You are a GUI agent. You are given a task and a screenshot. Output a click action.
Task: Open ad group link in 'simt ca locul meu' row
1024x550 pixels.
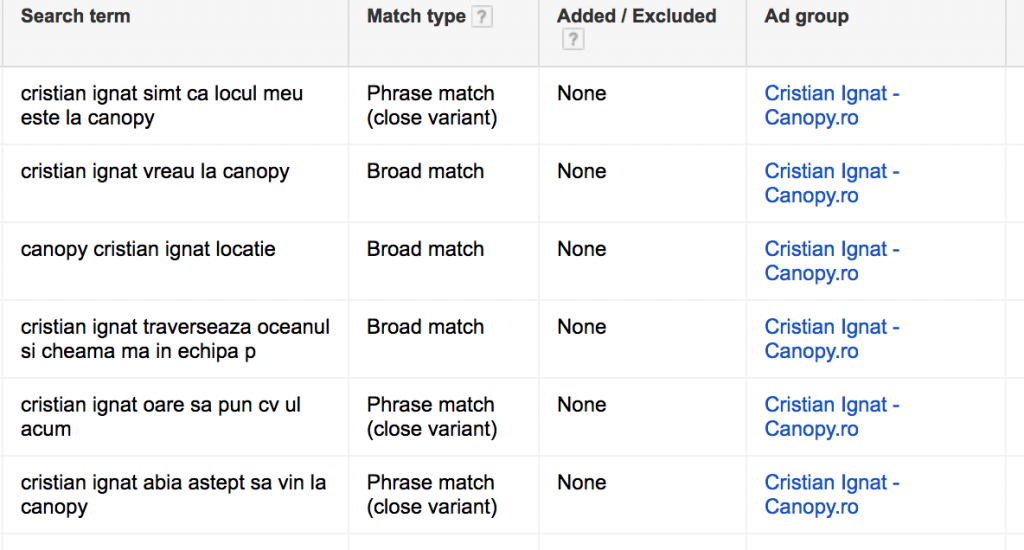832,106
